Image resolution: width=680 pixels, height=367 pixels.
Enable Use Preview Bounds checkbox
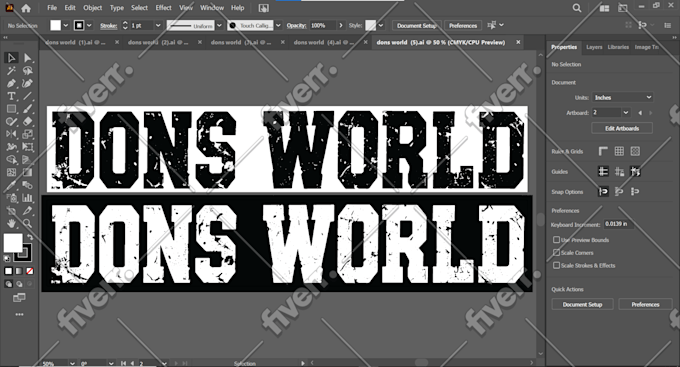[x=556, y=239]
